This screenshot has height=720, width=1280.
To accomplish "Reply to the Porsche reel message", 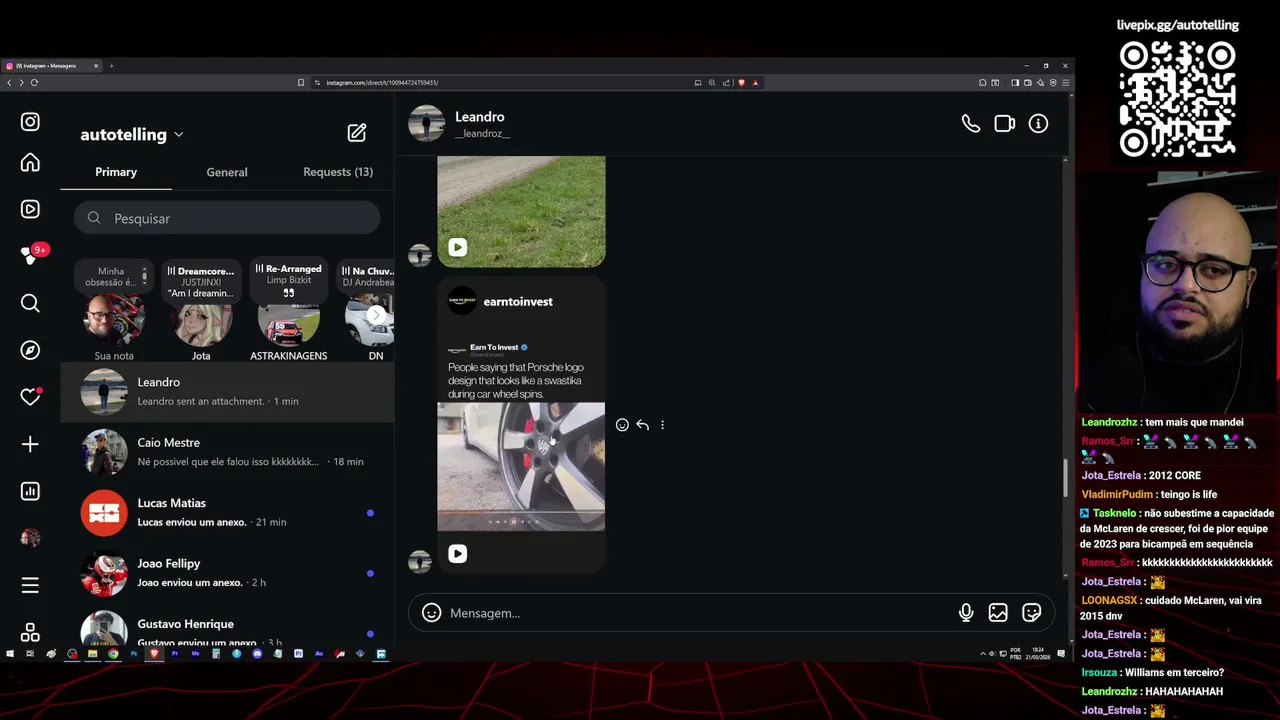I will [x=642, y=425].
